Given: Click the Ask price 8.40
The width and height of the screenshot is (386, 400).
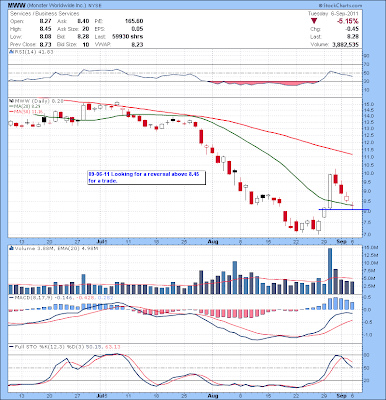Looking at the screenshot, I should (83, 21).
